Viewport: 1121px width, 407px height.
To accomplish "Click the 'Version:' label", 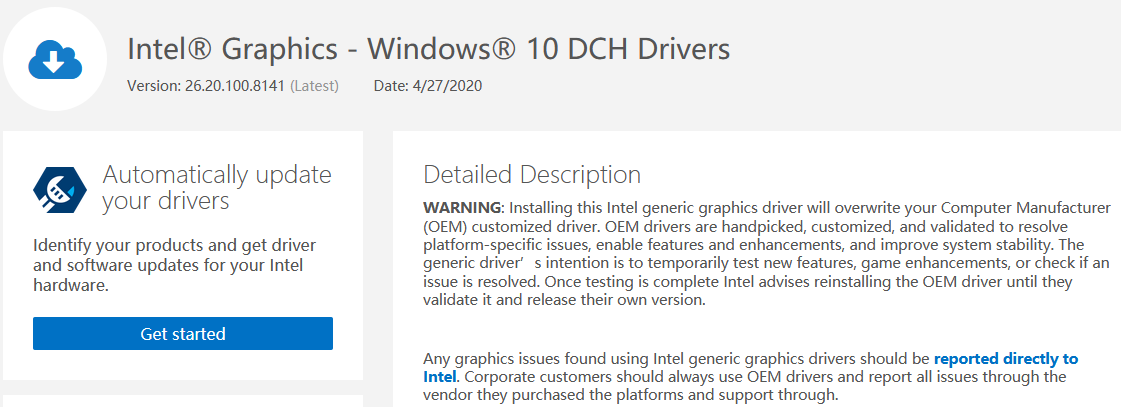I will coord(154,86).
